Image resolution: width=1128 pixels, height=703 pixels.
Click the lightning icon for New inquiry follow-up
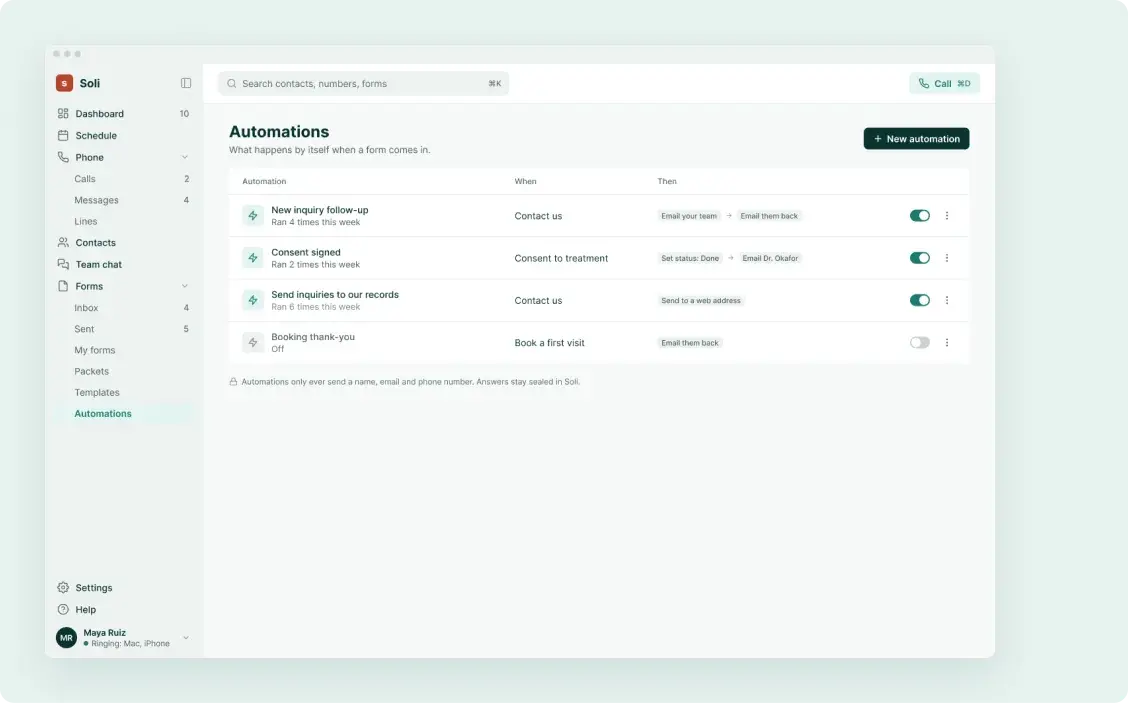[x=253, y=215]
